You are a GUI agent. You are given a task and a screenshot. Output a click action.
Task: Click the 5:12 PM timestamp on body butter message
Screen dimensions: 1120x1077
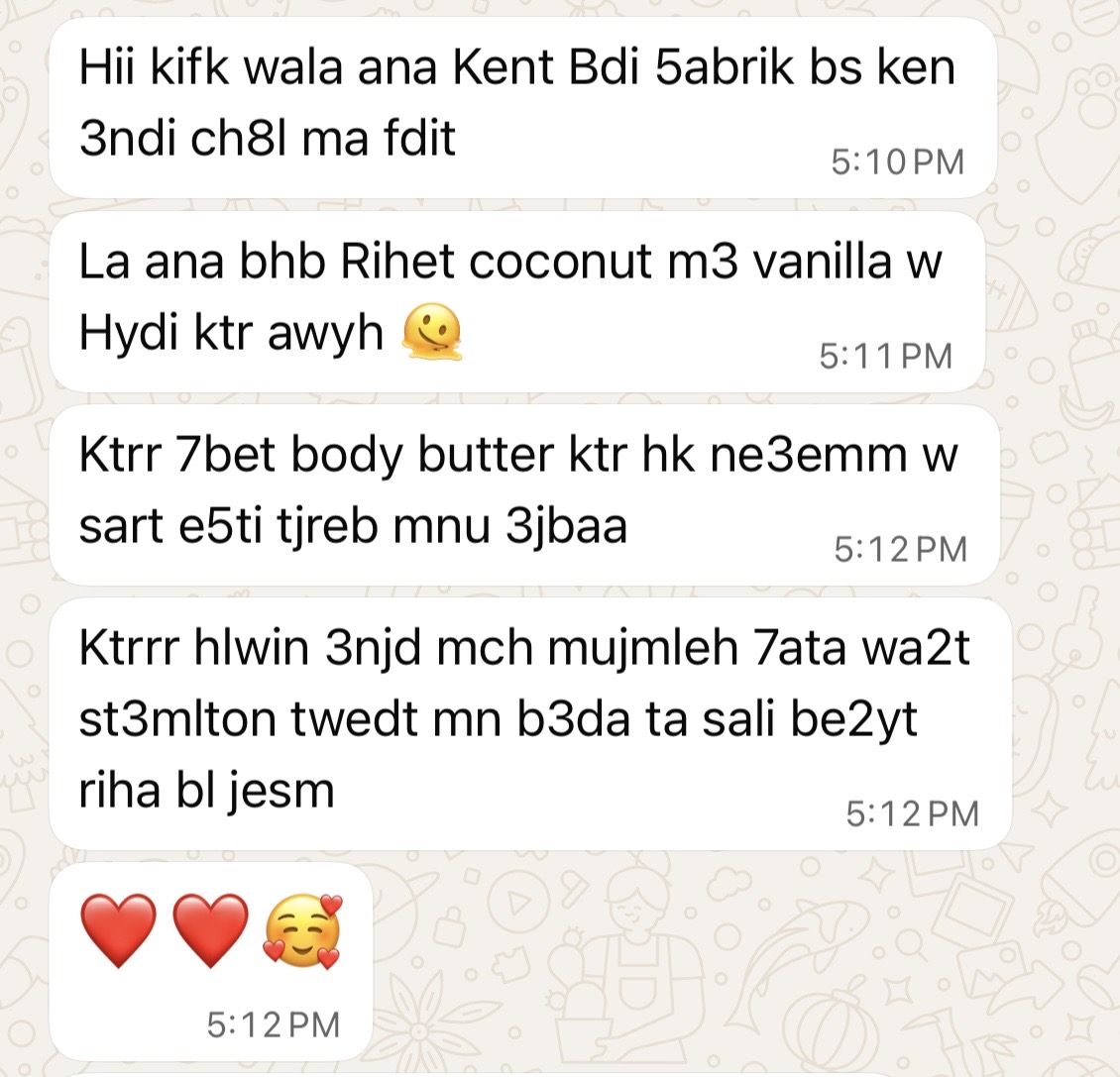[x=901, y=549]
